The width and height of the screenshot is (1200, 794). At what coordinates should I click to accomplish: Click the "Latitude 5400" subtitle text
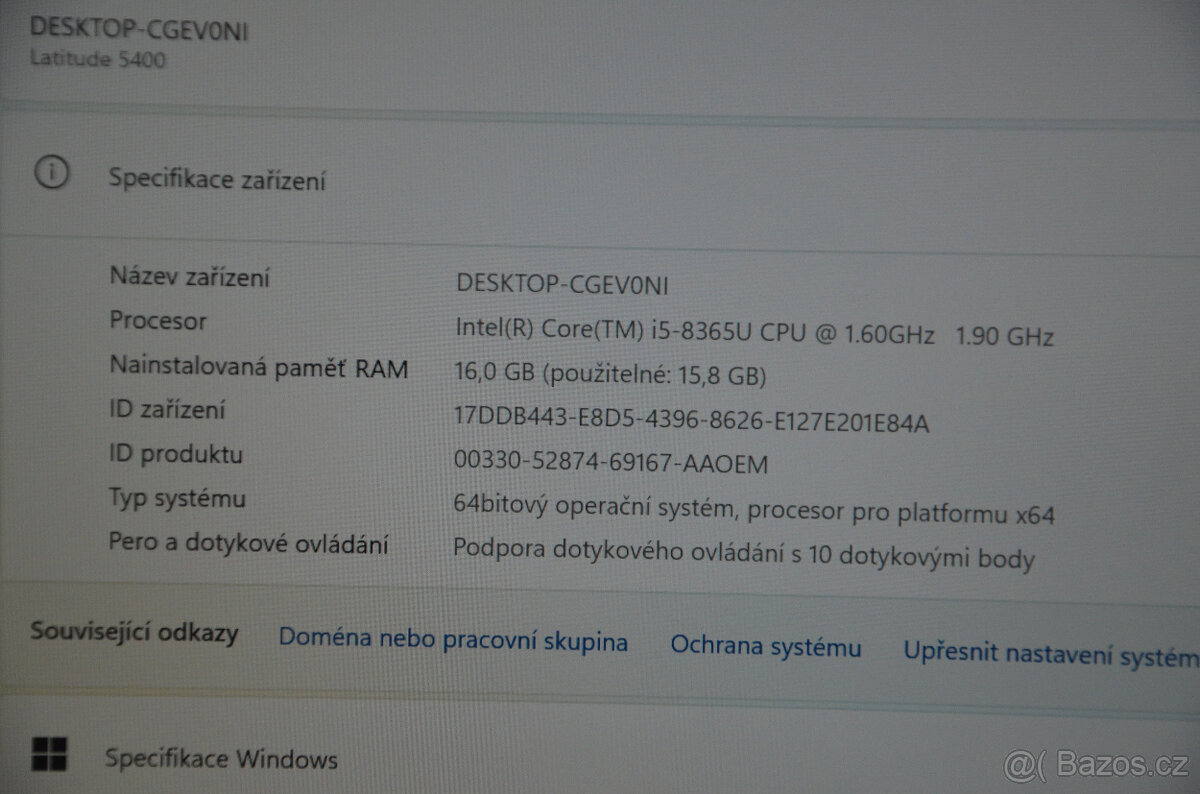[100, 59]
